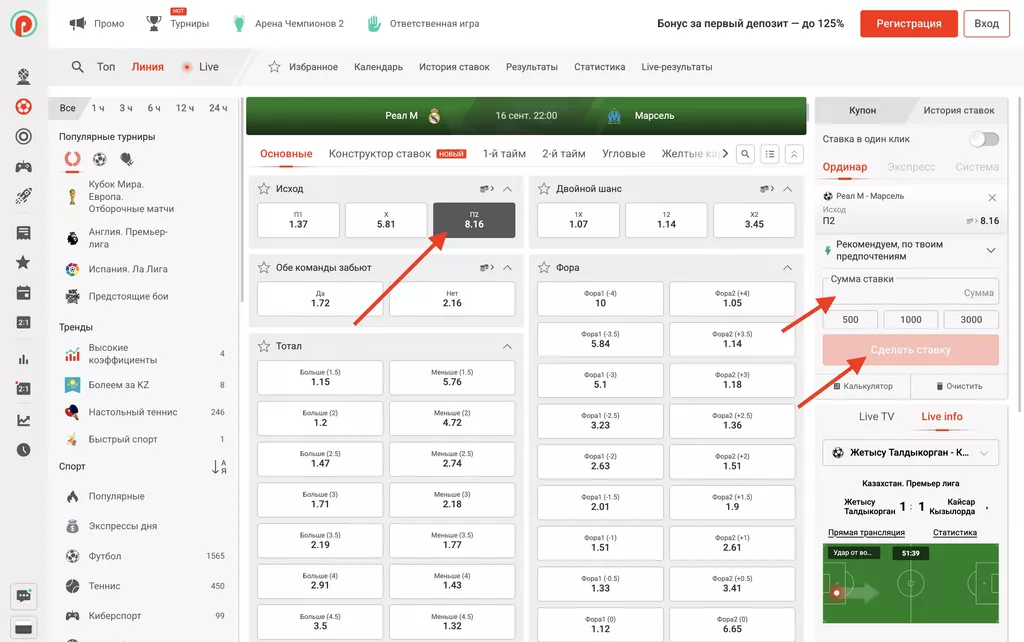Select the П2 8.16 odds button
The image size is (1024, 642).
pyautogui.click(x=474, y=220)
